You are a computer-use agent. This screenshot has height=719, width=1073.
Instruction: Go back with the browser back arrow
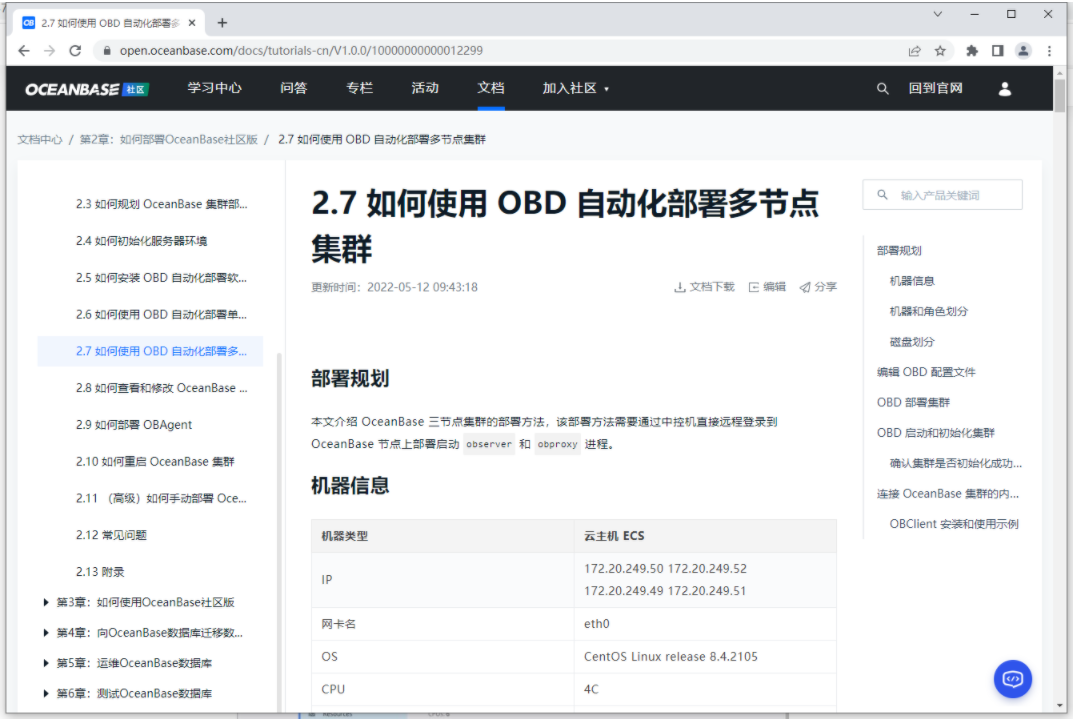pos(24,51)
